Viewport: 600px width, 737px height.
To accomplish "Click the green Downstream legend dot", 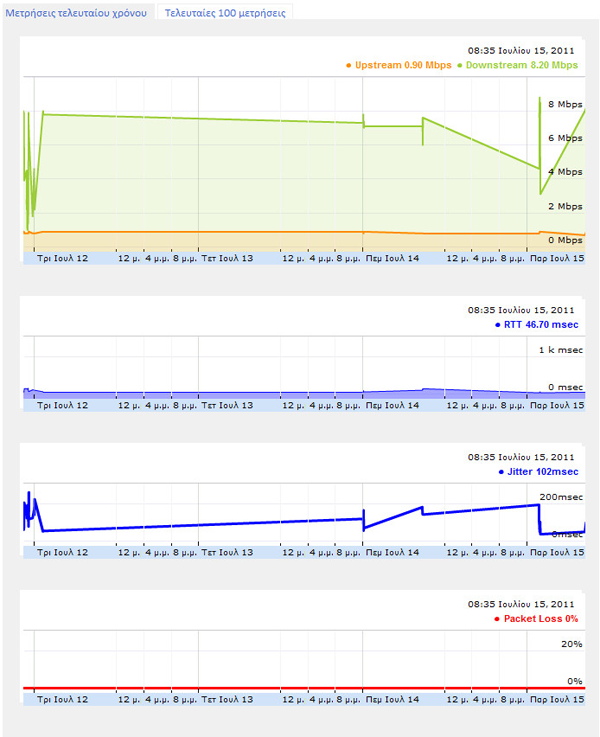I will (x=460, y=65).
